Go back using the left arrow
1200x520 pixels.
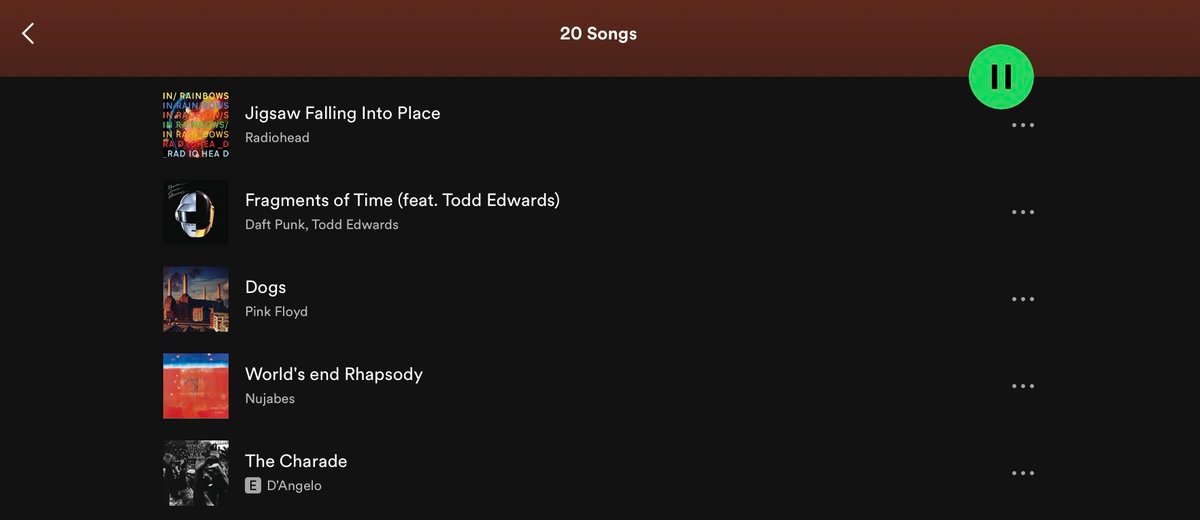point(28,33)
